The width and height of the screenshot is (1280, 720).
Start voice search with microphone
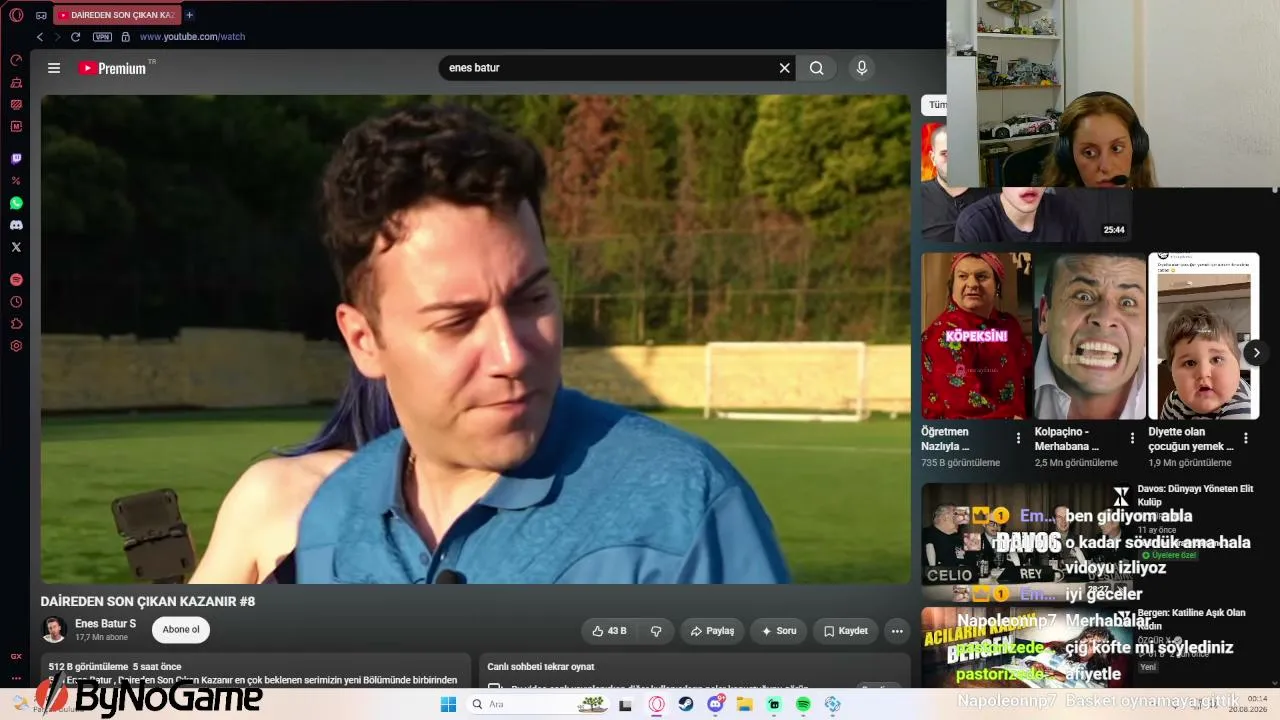(x=862, y=68)
